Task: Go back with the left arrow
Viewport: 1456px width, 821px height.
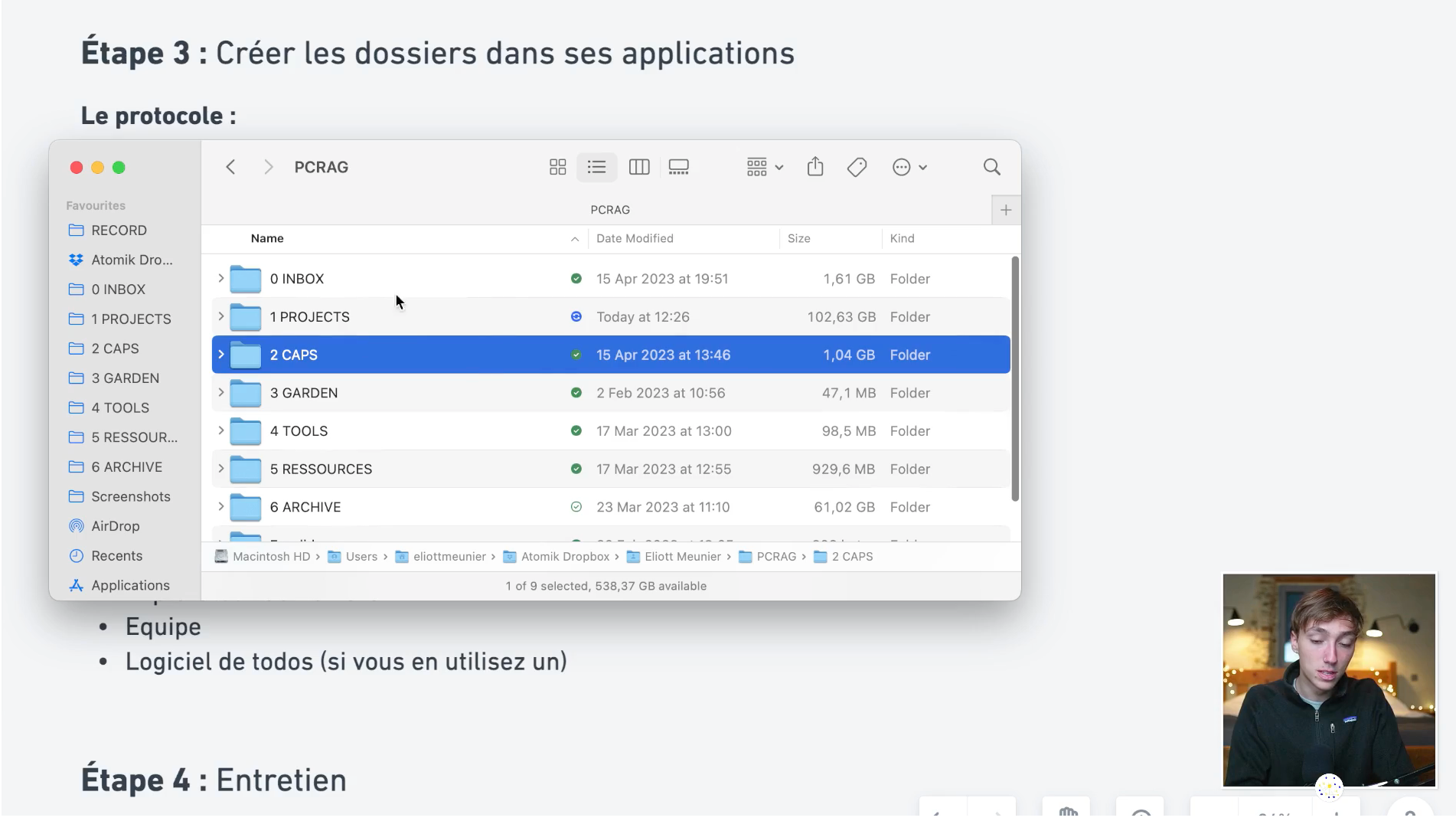Action: (x=230, y=167)
